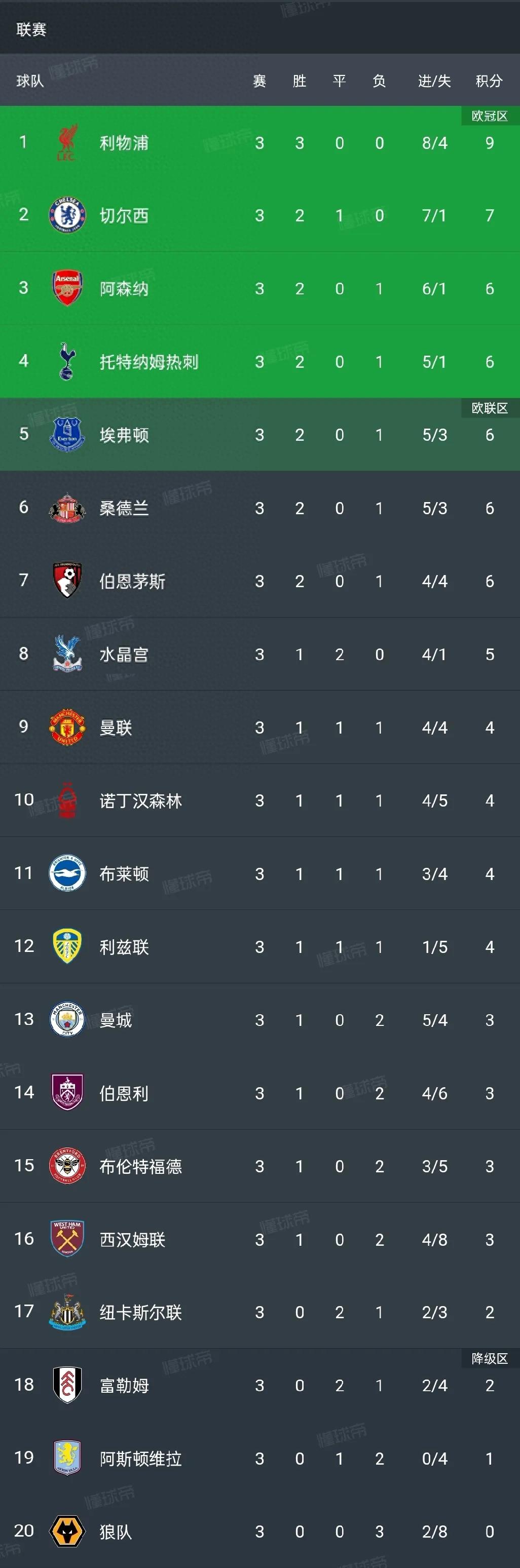Select the Newcastle United crest
520x1568 pixels.
coord(67,1312)
